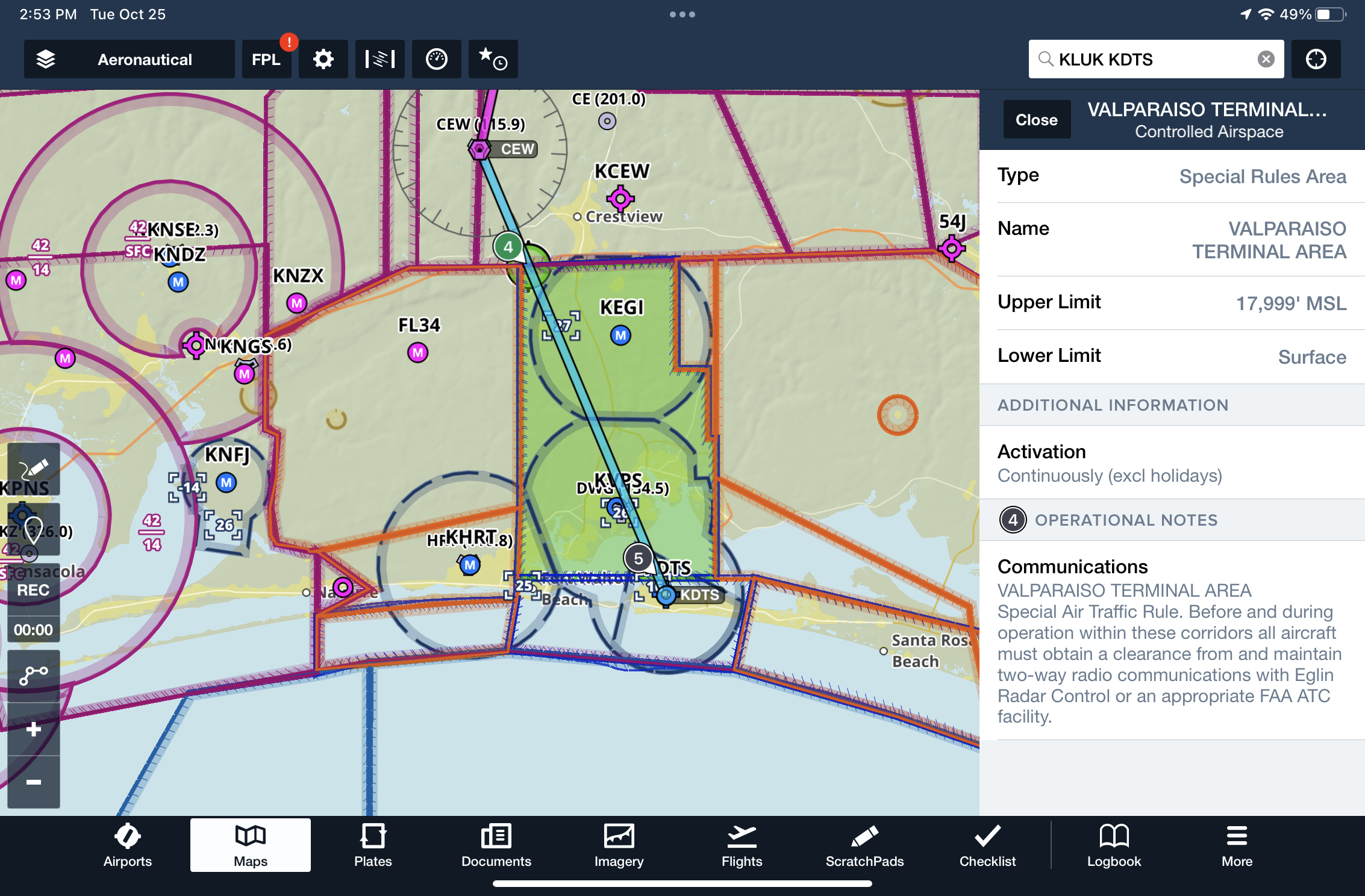Tap the KNFJ airport marker
The height and width of the screenshot is (896, 1365).
pos(226,482)
